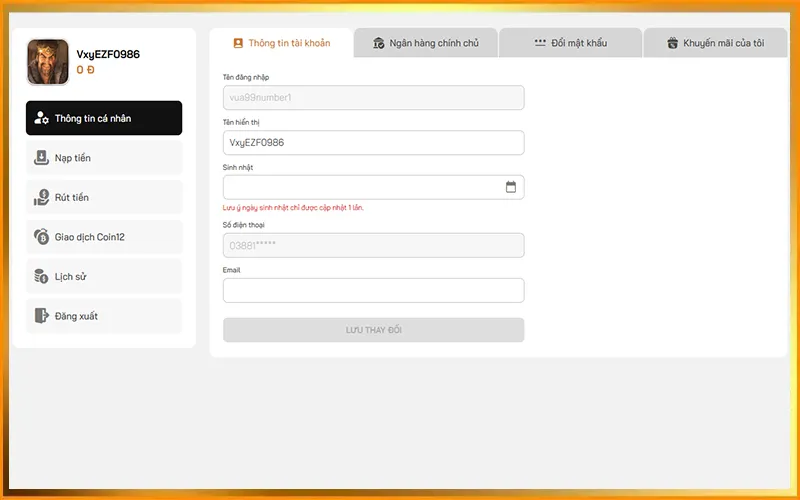Open Lịch sử in sidebar

click(x=104, y=277)
